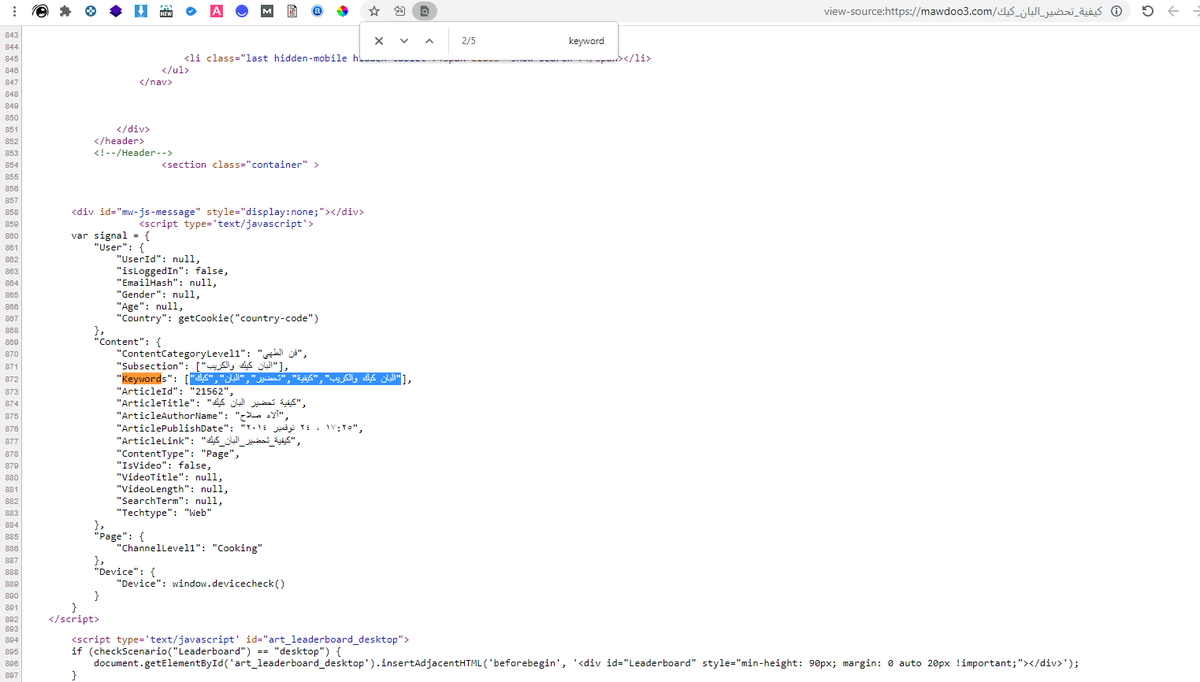
Task: Click the "ArticleTitle" line
Action: [x=209, y=403]
